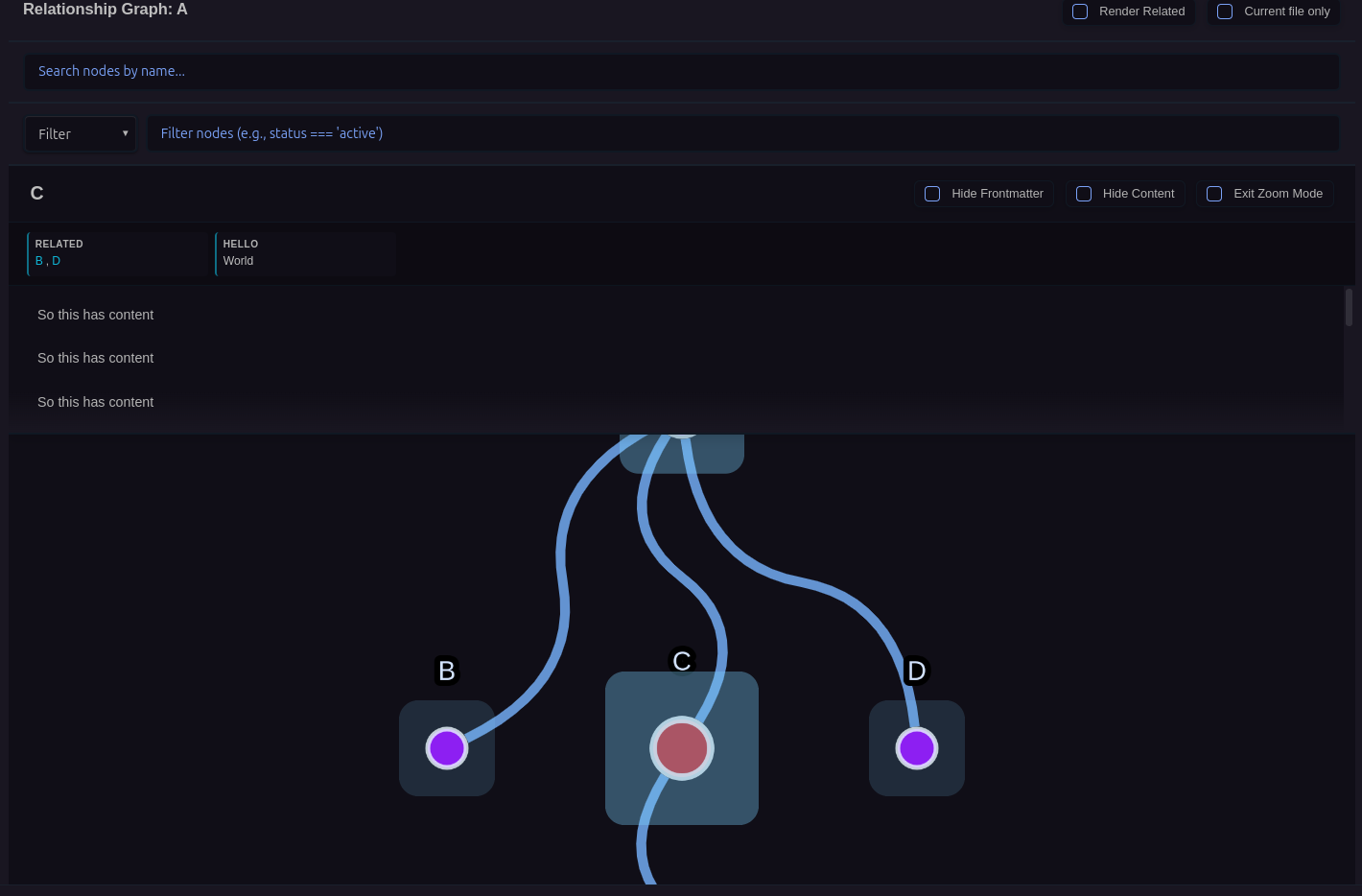Click the Filter nodes expression input

[742, 133]
